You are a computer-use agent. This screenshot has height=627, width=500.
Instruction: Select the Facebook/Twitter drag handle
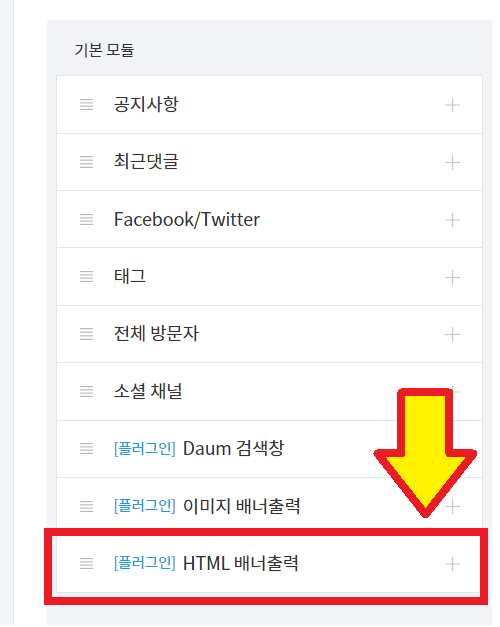[86, 220]
